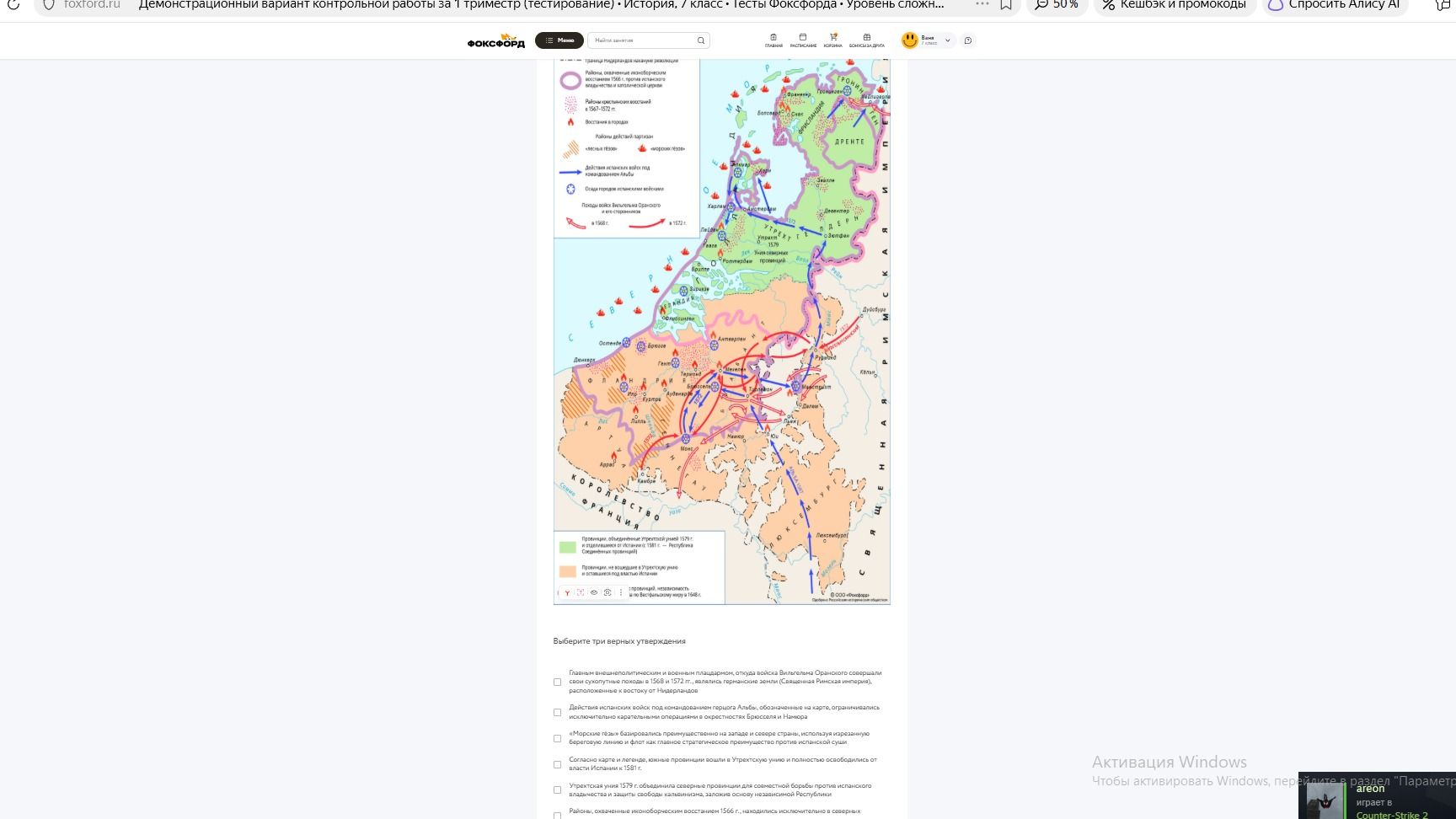Screen dimensions: 1456x819
Task: Reload the page with browser refresh
Action: (x=13, y=4)
